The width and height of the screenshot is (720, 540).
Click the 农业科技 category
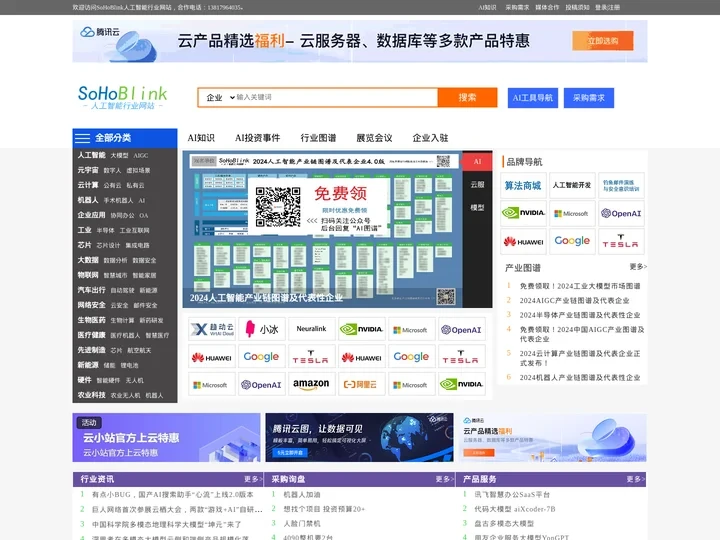pyautogui.click(x=91, y=395)
